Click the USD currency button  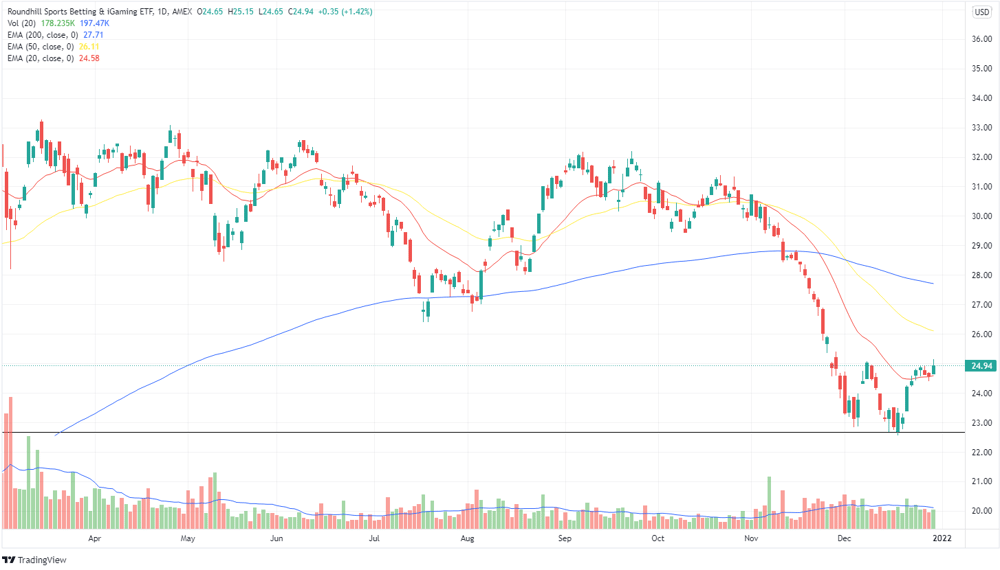(982, 12)
